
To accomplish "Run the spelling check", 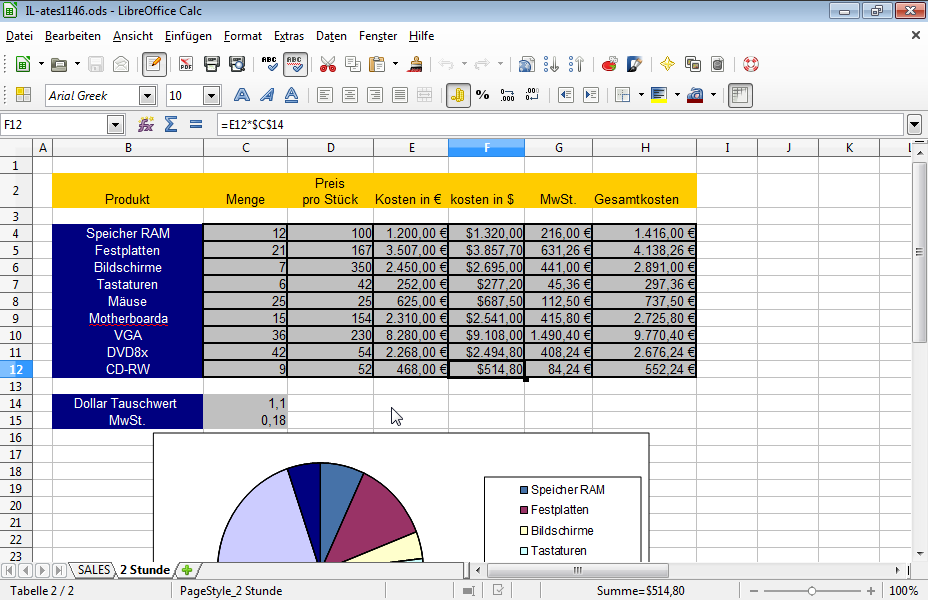I will coord(269,64).
